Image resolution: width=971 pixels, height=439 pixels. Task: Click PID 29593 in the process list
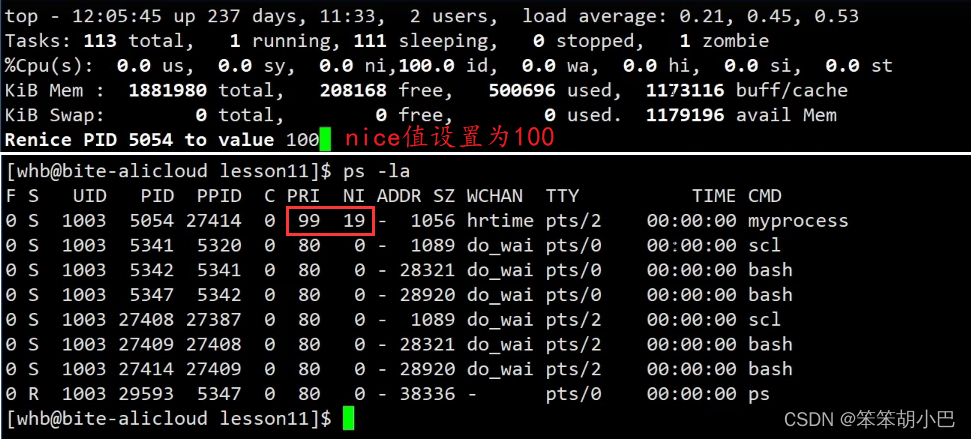tap(146, 394)
